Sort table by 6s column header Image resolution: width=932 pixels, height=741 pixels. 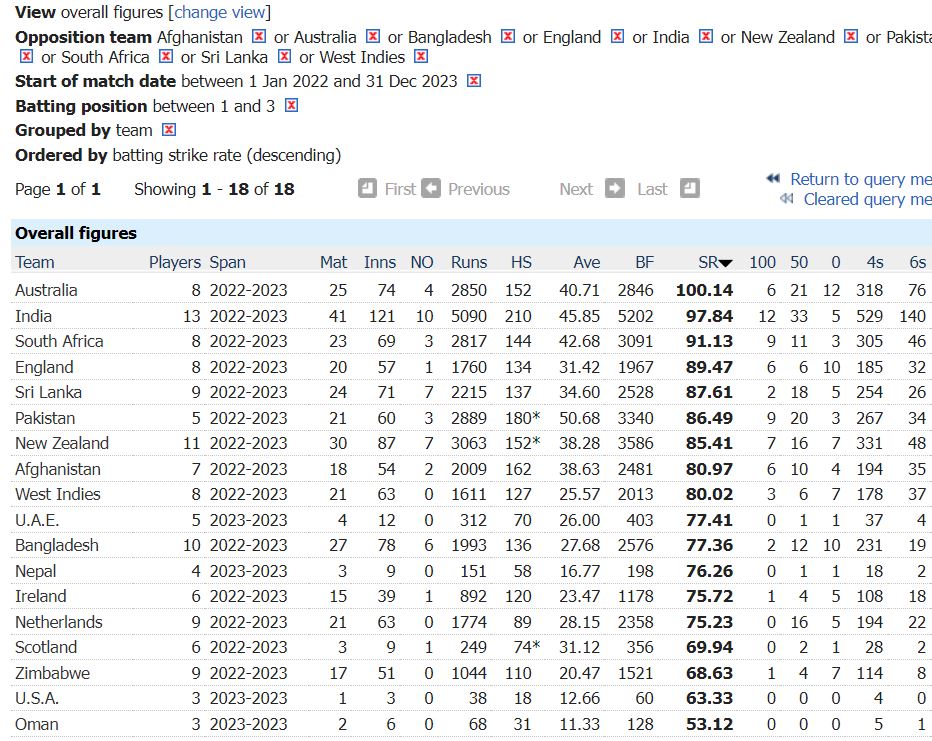[918, 262]
